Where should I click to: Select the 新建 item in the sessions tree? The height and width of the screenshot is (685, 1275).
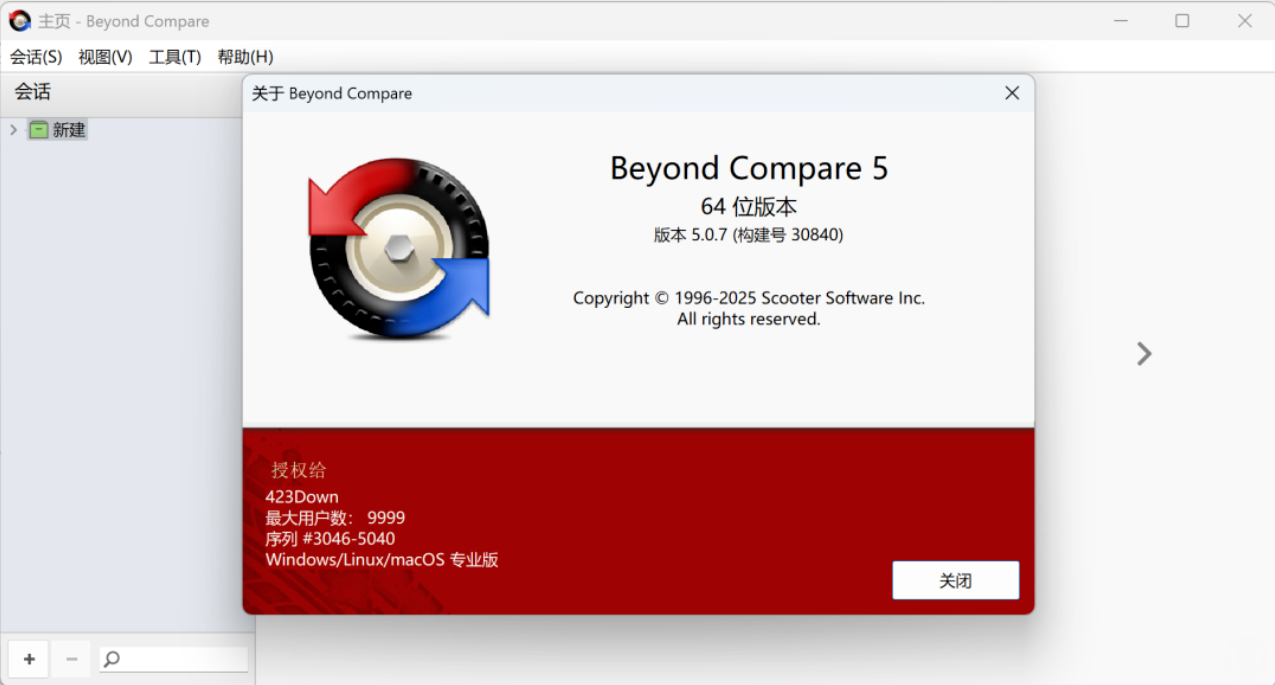click(69, 130)
